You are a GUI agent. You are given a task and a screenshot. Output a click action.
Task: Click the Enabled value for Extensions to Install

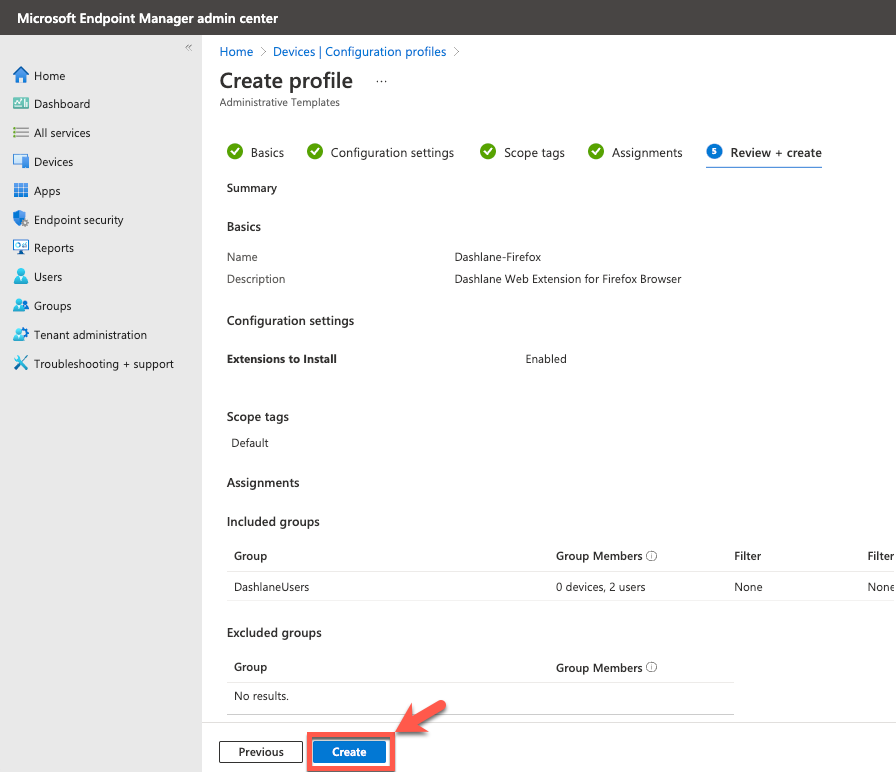546,359
